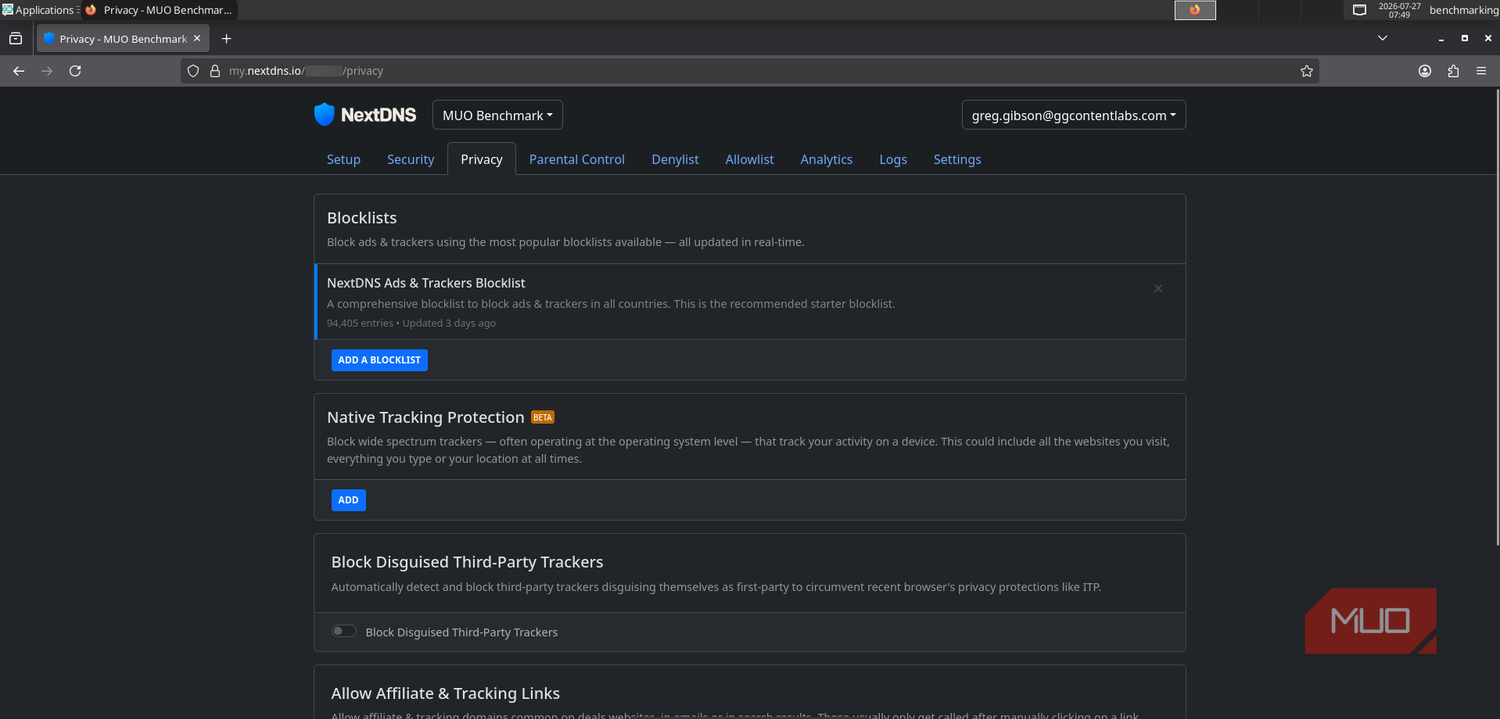Open the Logs tab
Screen dimensions: 1500x719
pos(893,159)
